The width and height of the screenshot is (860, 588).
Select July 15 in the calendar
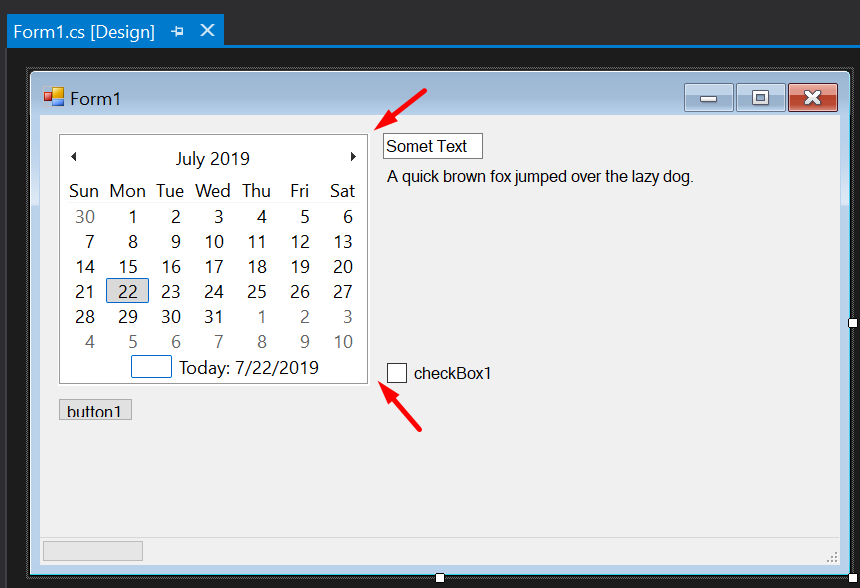(x=128, y=267)
